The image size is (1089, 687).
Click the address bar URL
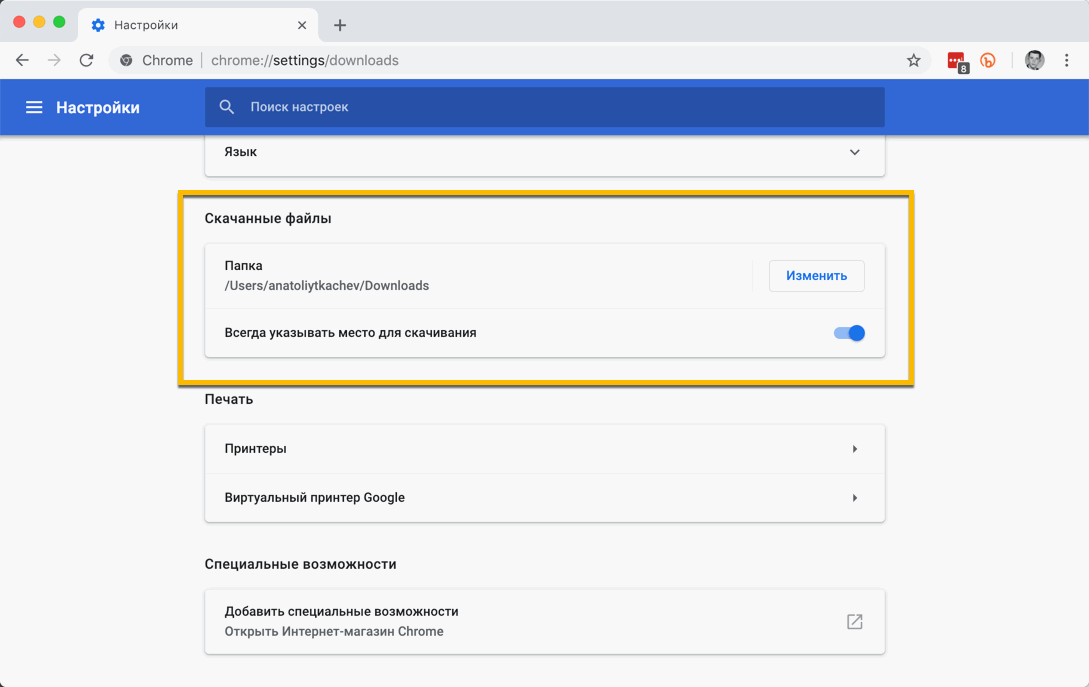coord(305,60)
